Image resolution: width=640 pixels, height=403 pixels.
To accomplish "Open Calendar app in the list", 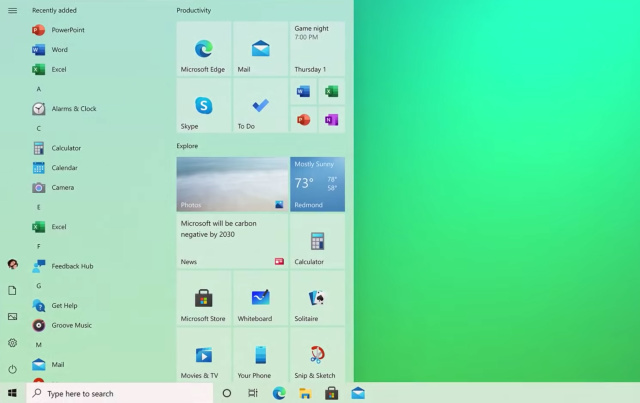I will coord(55,168).
